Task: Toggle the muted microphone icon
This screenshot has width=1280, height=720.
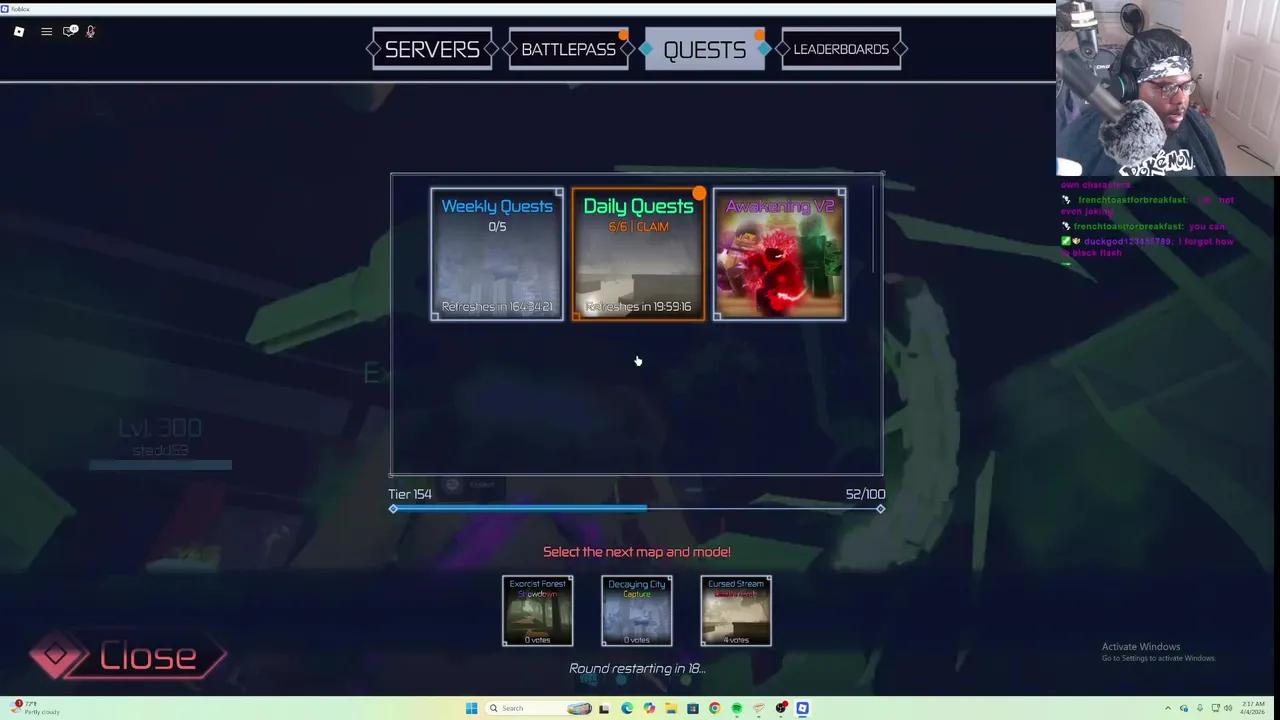Action: 90,32
